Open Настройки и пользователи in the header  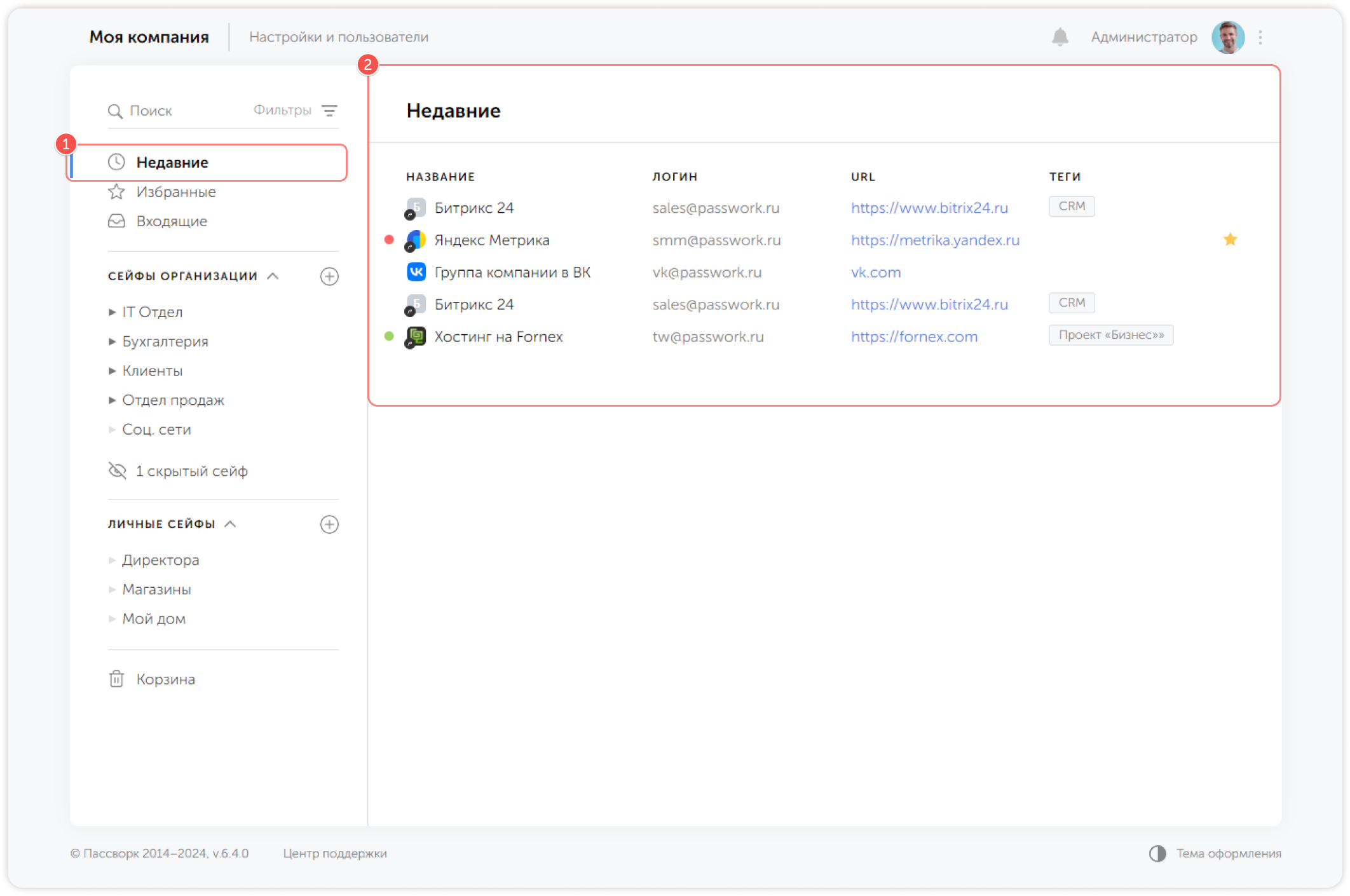point(338,37)
